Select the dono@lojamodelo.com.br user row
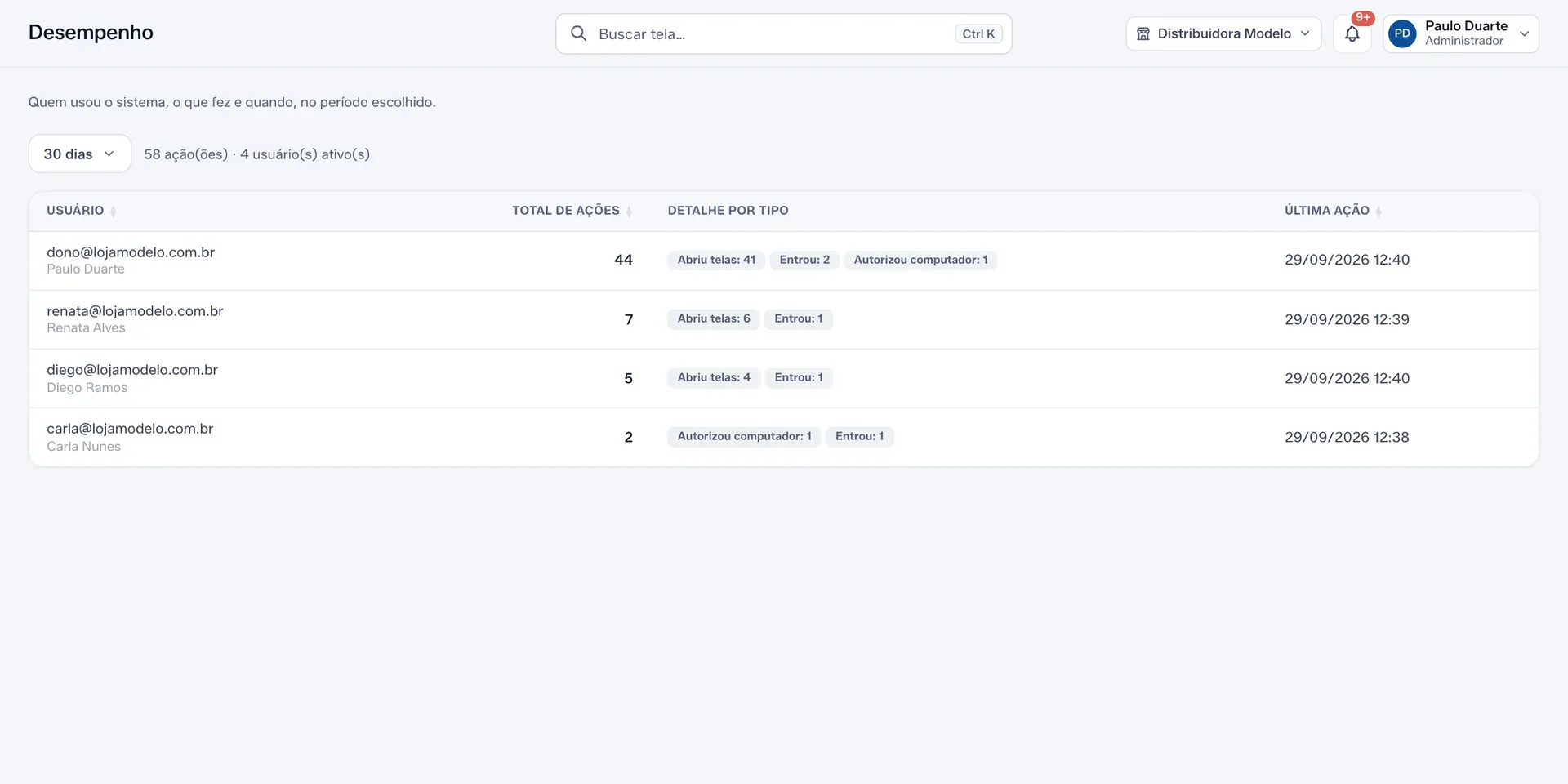1568x784 pixels. point(784,261)
